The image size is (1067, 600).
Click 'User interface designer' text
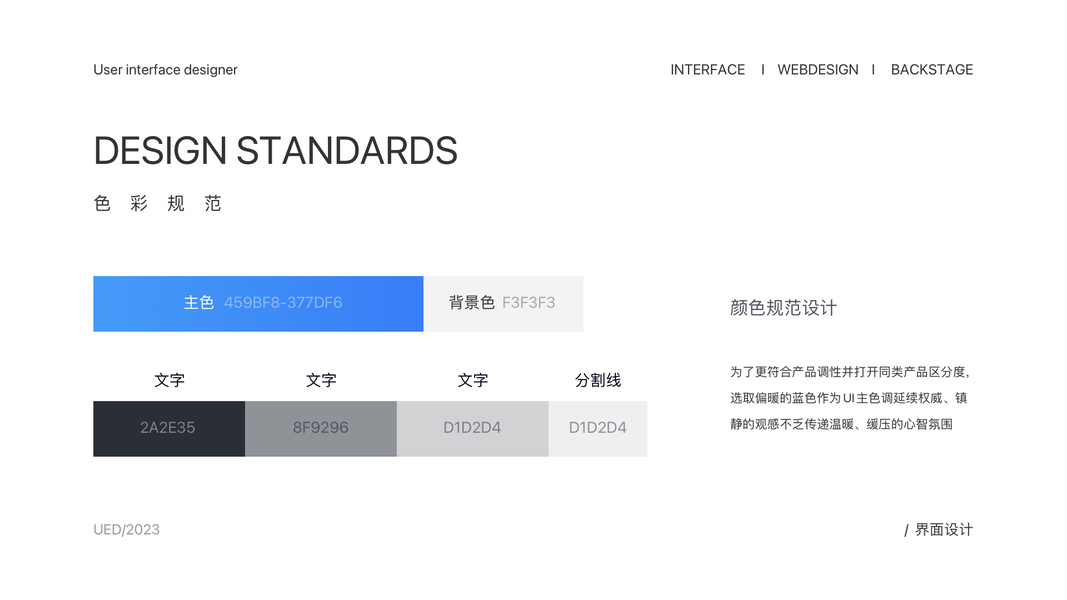click(165, 70)
